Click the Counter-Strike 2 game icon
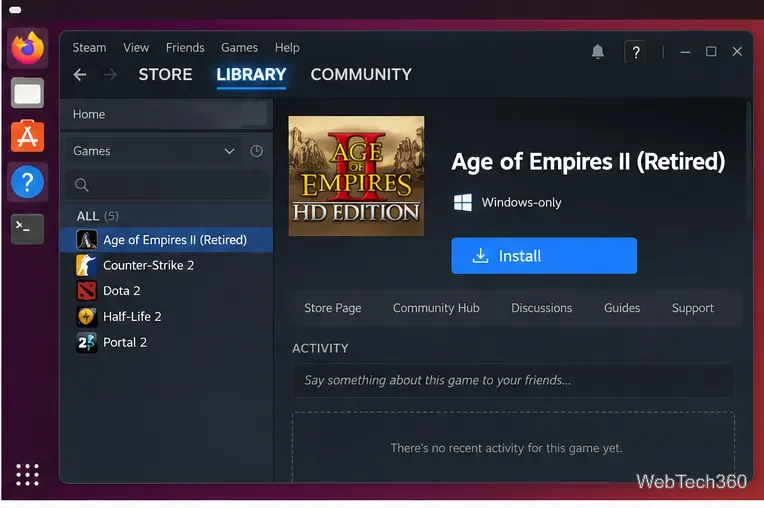Viewport: 764px width, 508px height. pos(87,265)
